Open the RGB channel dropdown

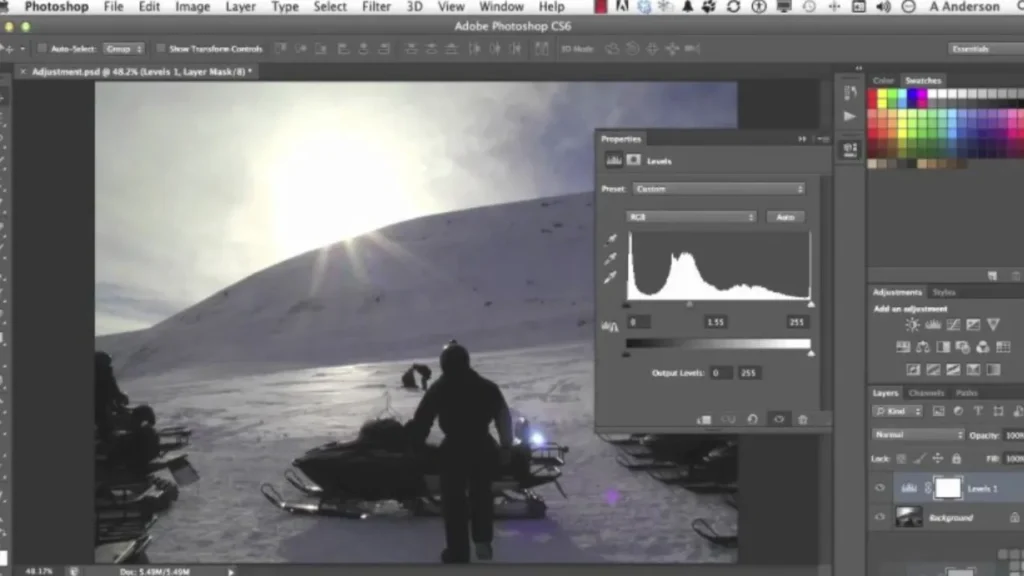[x=691, y=217]
